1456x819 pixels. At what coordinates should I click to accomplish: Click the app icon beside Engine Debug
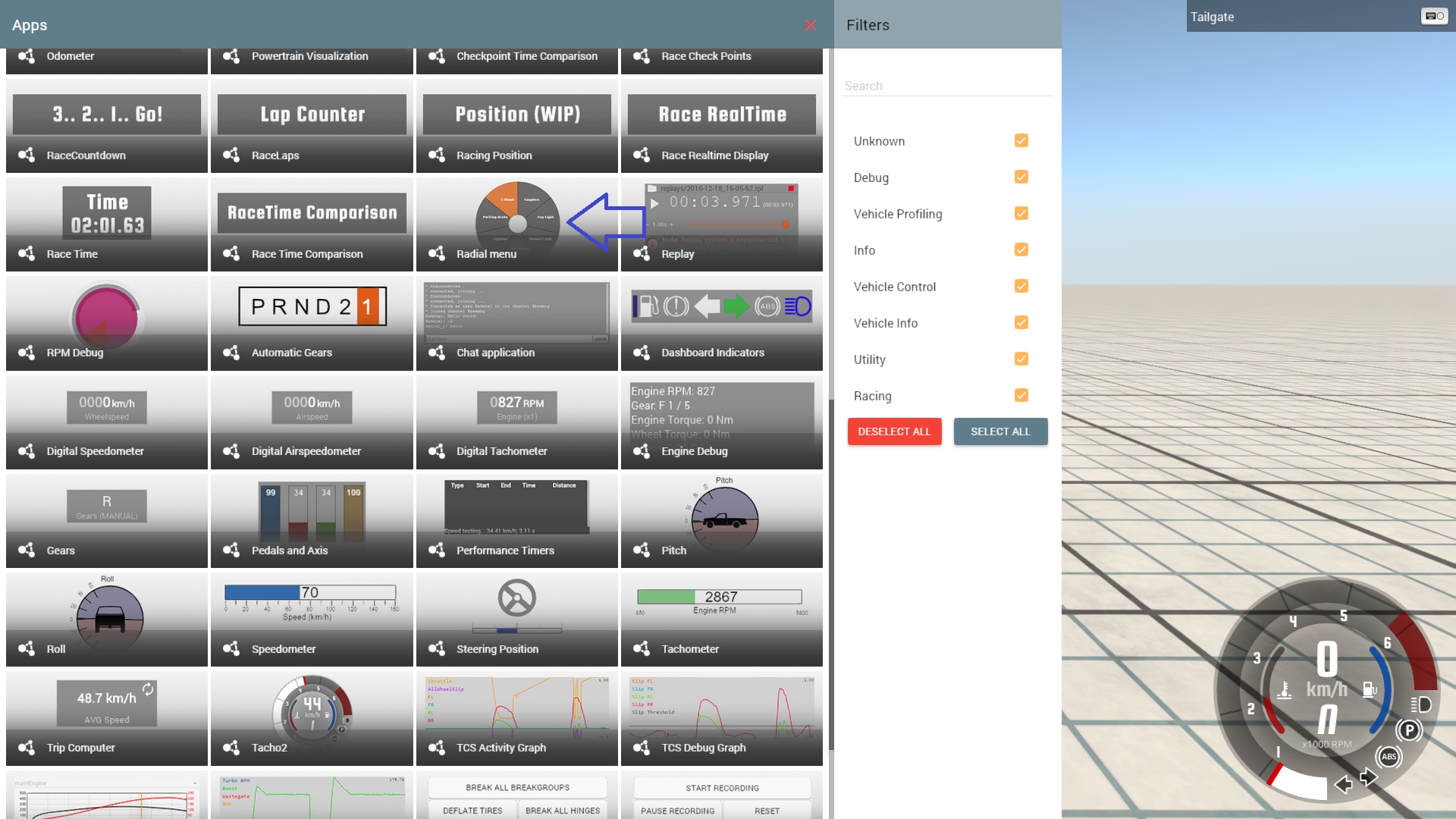click(641, 450)
